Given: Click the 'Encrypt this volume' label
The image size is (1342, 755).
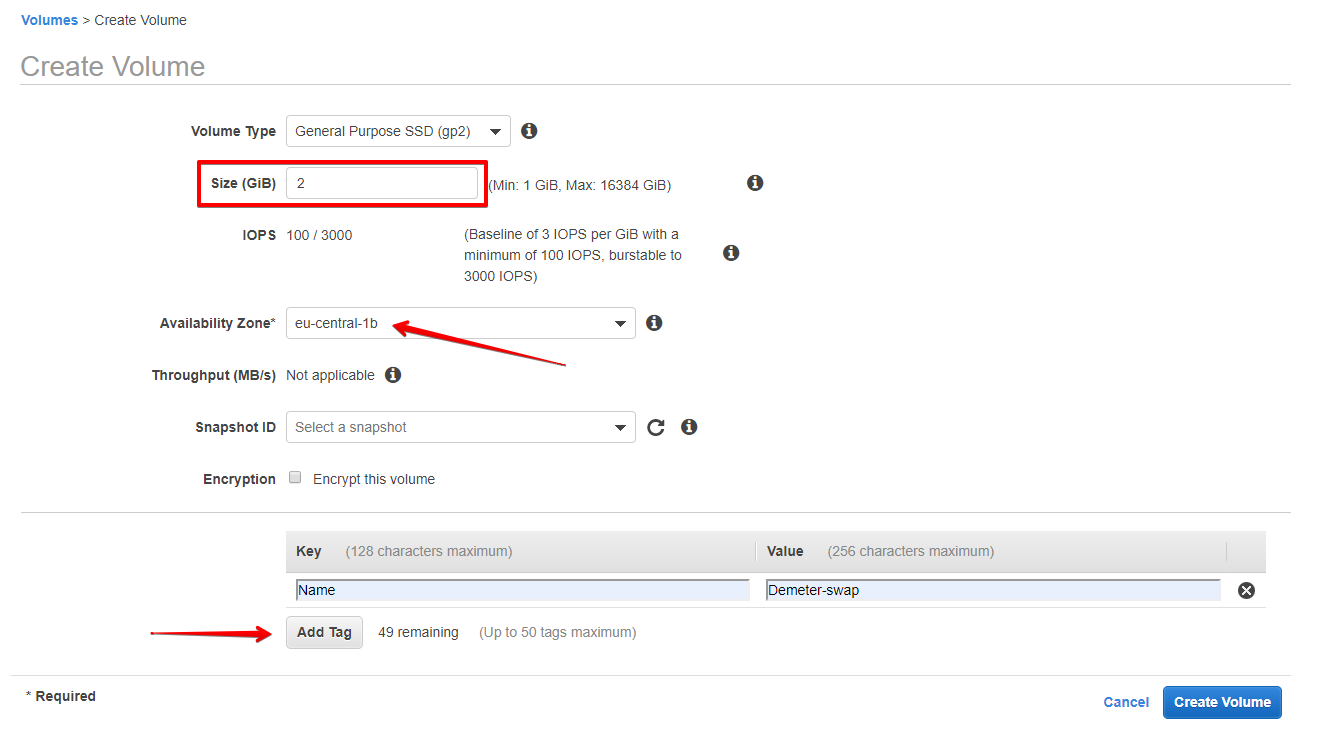Looking at the screenshot, I should 374,479.
